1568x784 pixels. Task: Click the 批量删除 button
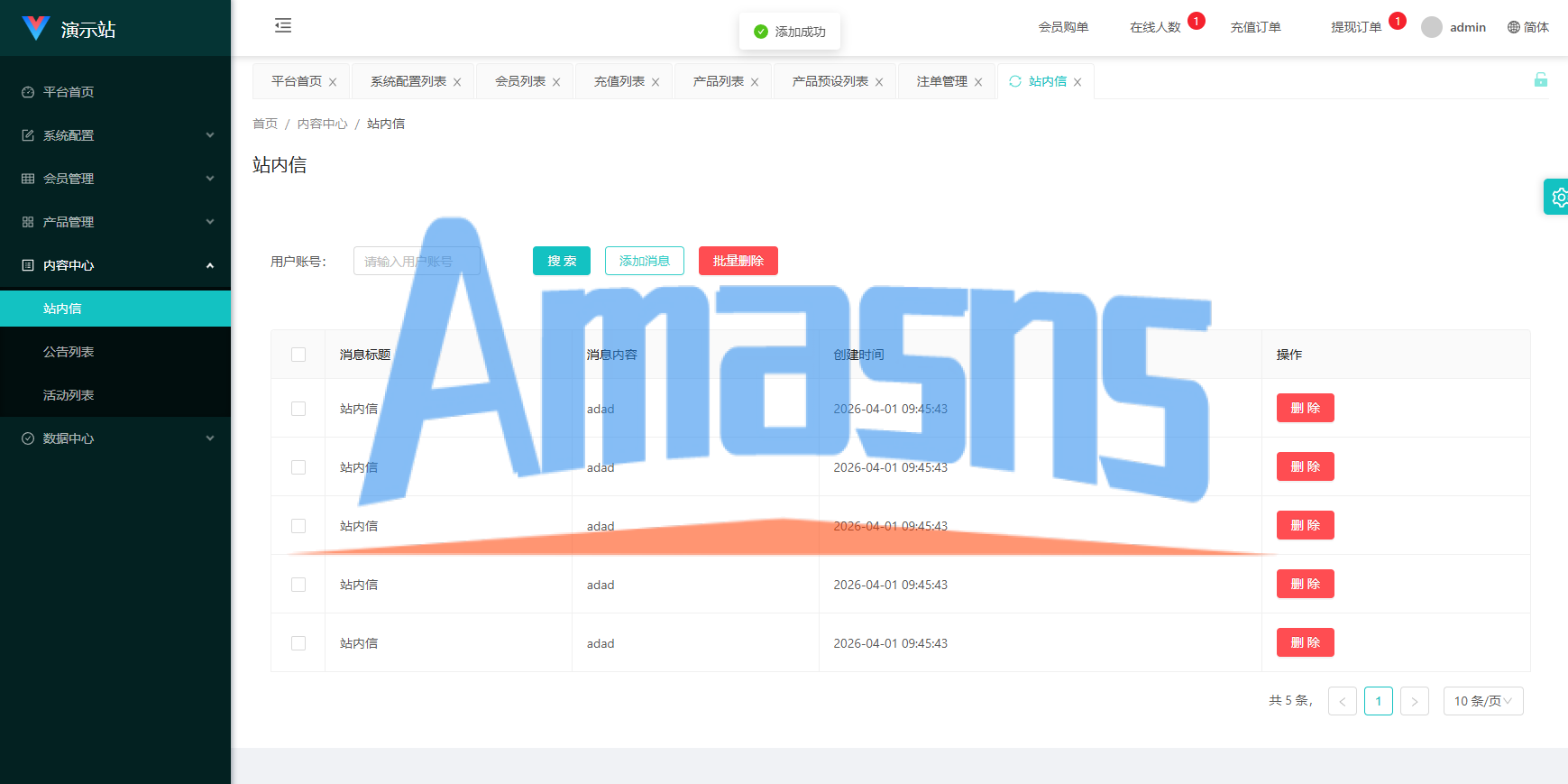(x=738, y=261)
